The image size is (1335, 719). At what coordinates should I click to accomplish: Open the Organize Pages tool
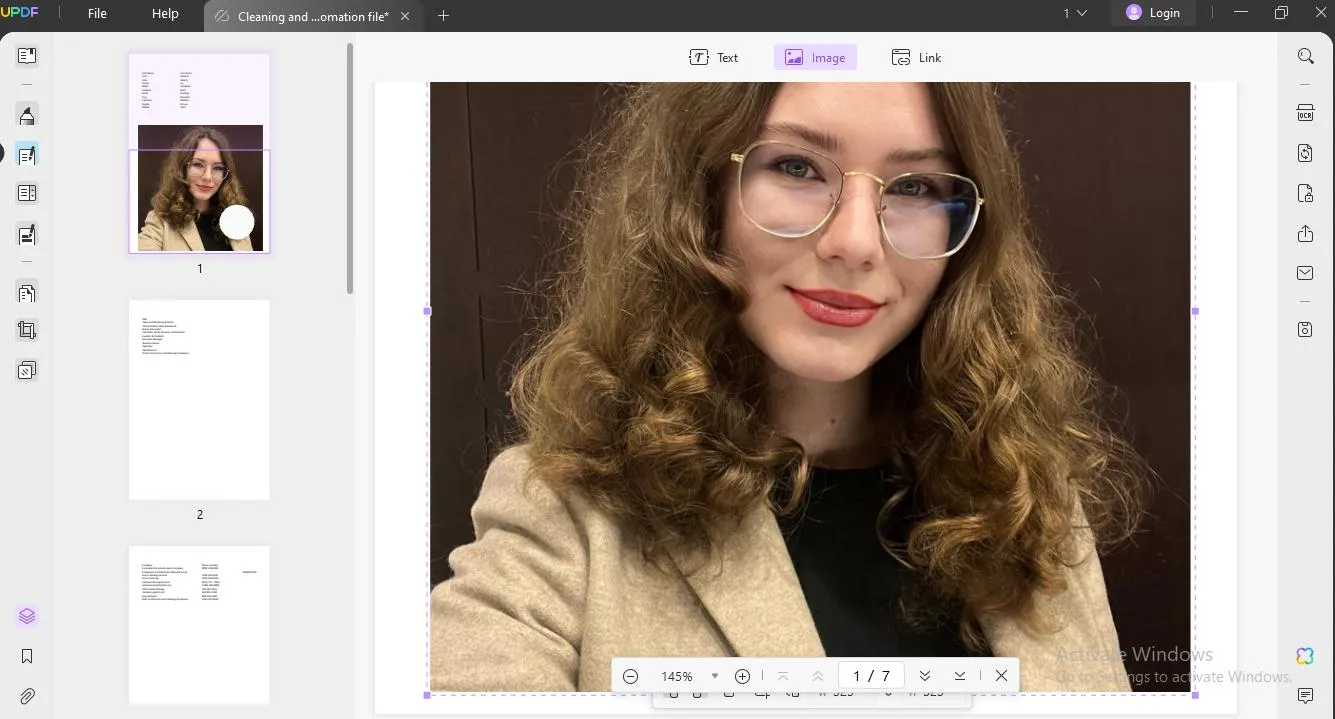27,293
